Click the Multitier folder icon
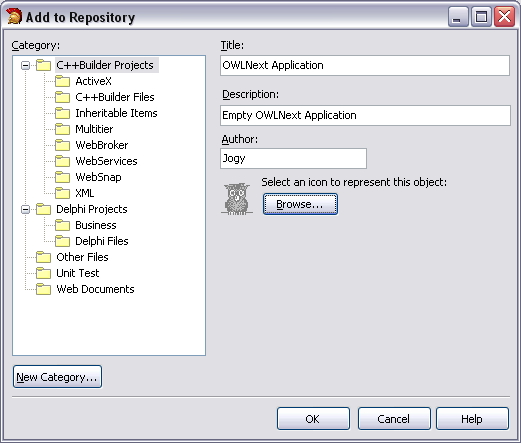 point(63,129)
